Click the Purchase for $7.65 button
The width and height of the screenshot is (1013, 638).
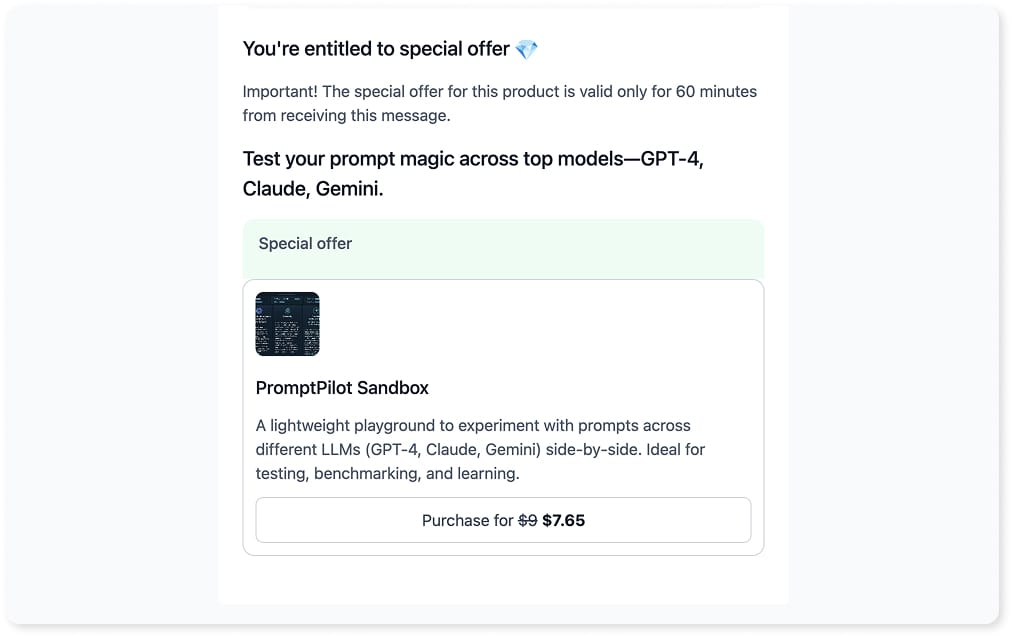[503, 520]
